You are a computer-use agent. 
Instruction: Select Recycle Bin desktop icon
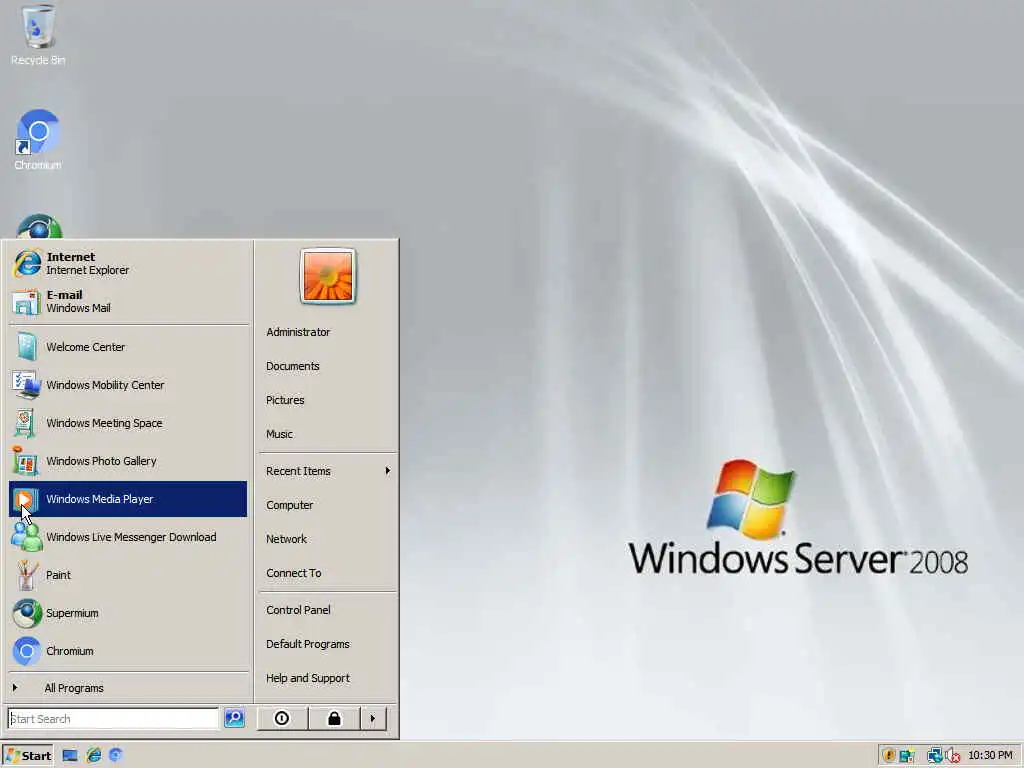point(38,26)
